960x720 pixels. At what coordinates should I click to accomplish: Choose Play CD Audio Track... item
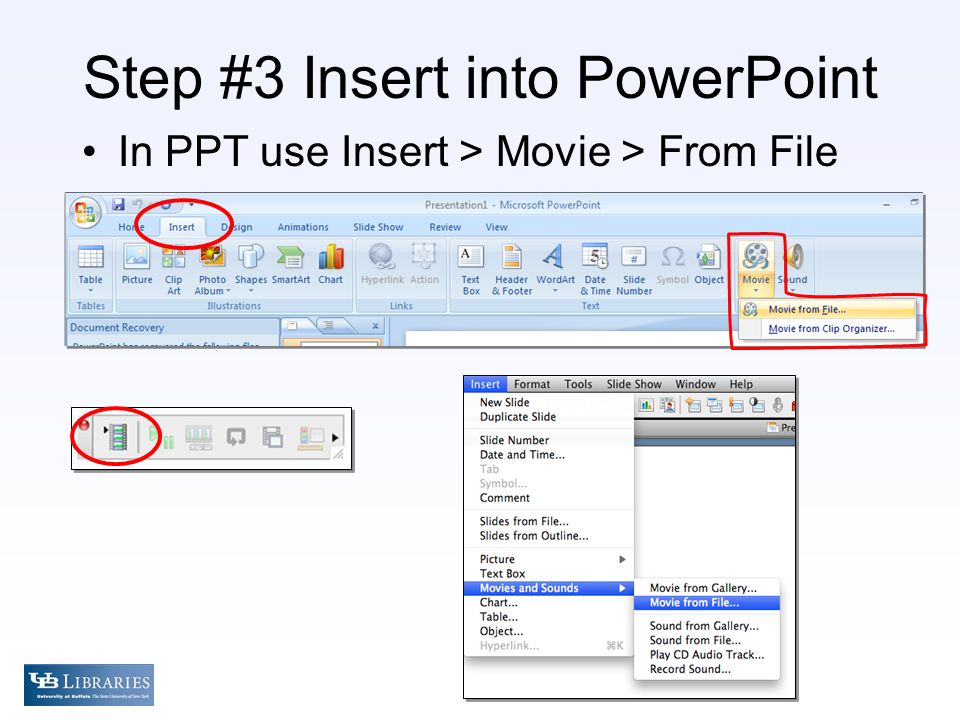point(707,654)
